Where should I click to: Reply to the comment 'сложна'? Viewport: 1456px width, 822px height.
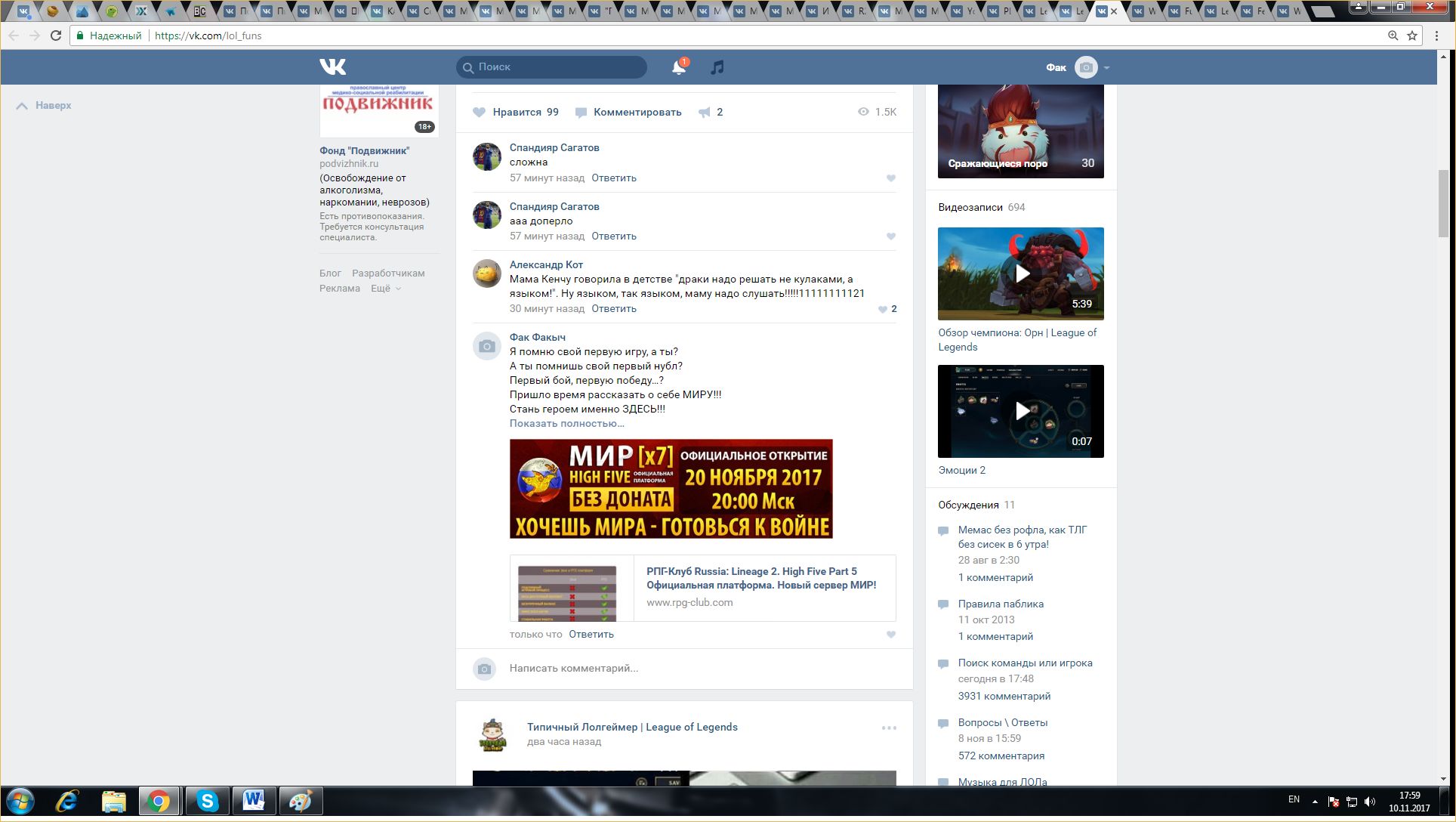tap(614, 178)
